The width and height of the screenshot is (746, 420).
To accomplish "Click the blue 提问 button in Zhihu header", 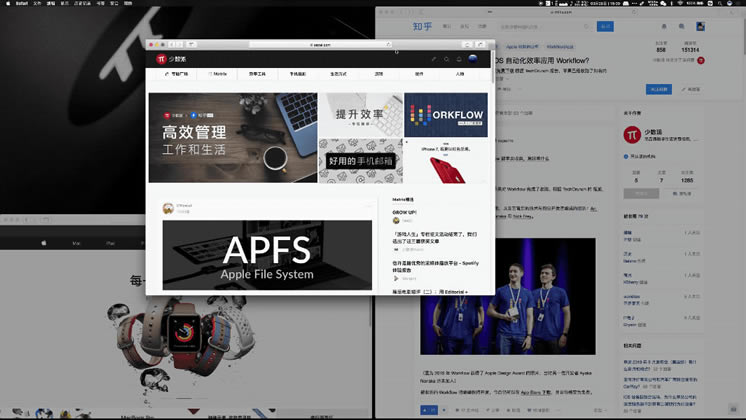I will pyautogui.click(x=605, y=27).
